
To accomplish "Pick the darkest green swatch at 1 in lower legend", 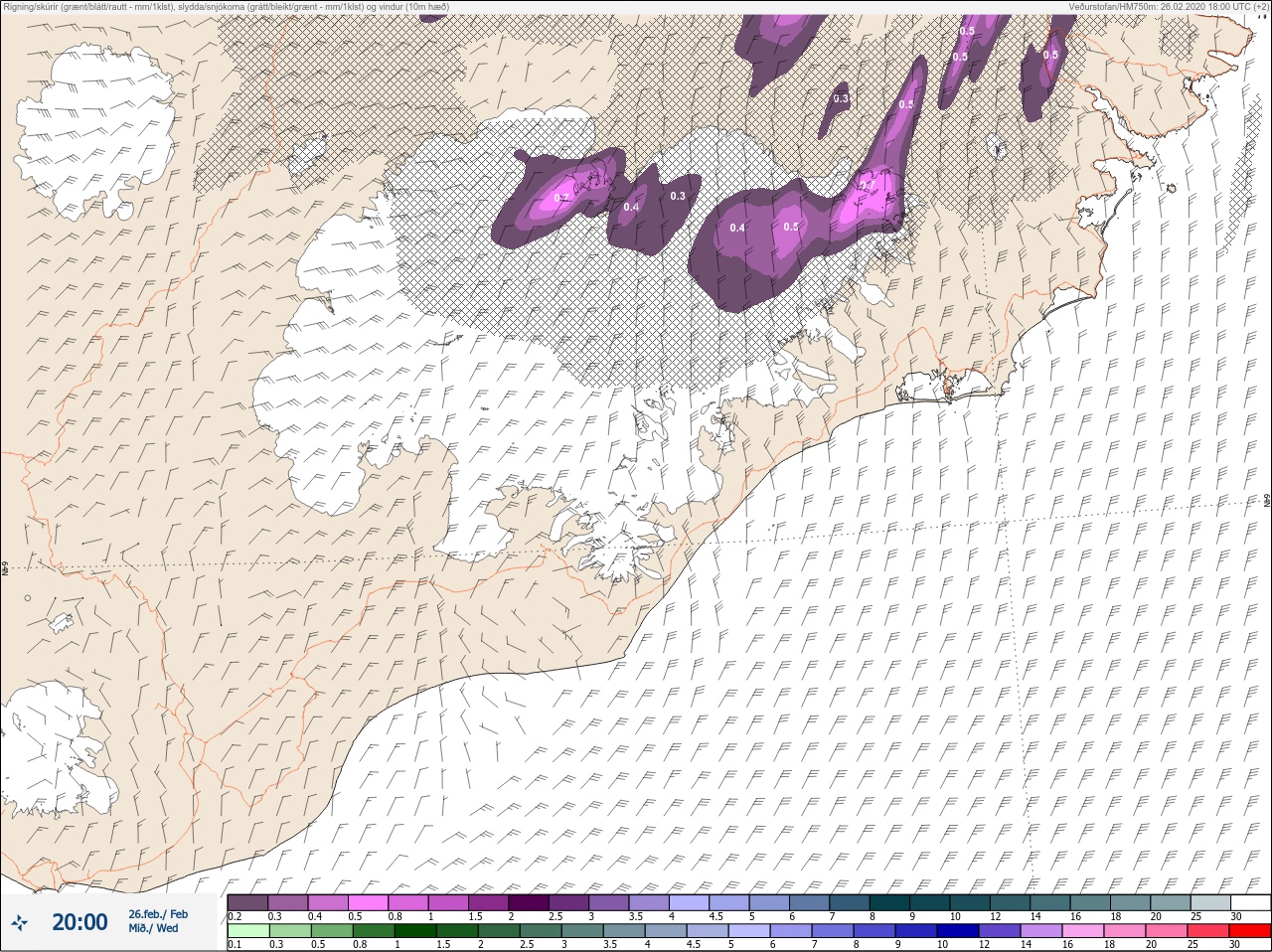I will pyautogui.click(x=413, y=931).
